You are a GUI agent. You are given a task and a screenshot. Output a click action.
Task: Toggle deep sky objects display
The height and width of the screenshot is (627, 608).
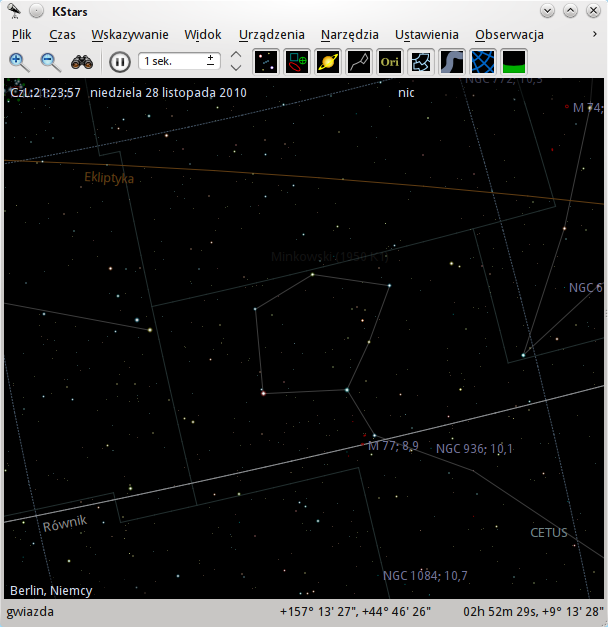pyautogui.click(x=297, y=61)
